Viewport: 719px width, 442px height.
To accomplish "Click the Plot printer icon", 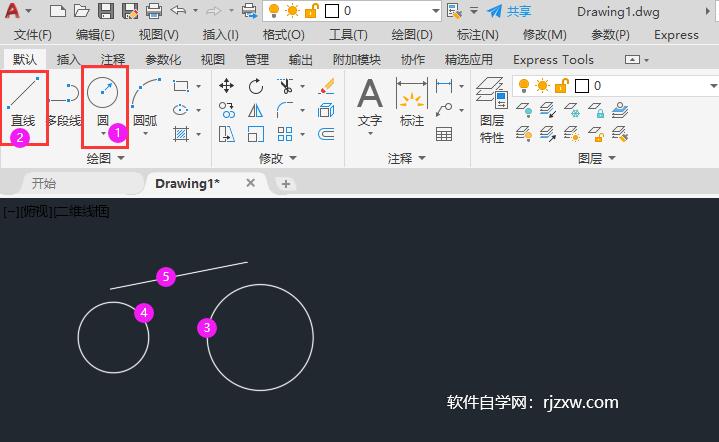I will point(154,11).
